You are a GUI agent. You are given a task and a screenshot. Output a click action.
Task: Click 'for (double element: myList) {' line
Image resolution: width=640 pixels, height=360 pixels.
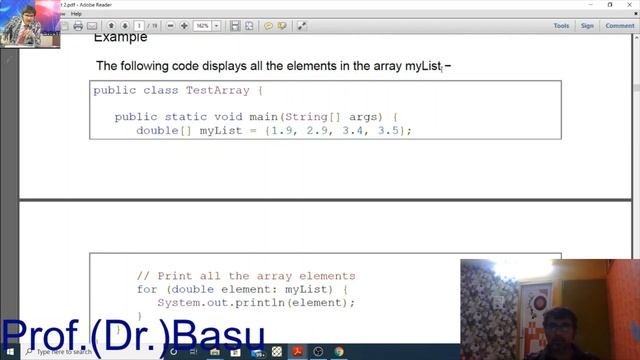(x=242, y=289)
